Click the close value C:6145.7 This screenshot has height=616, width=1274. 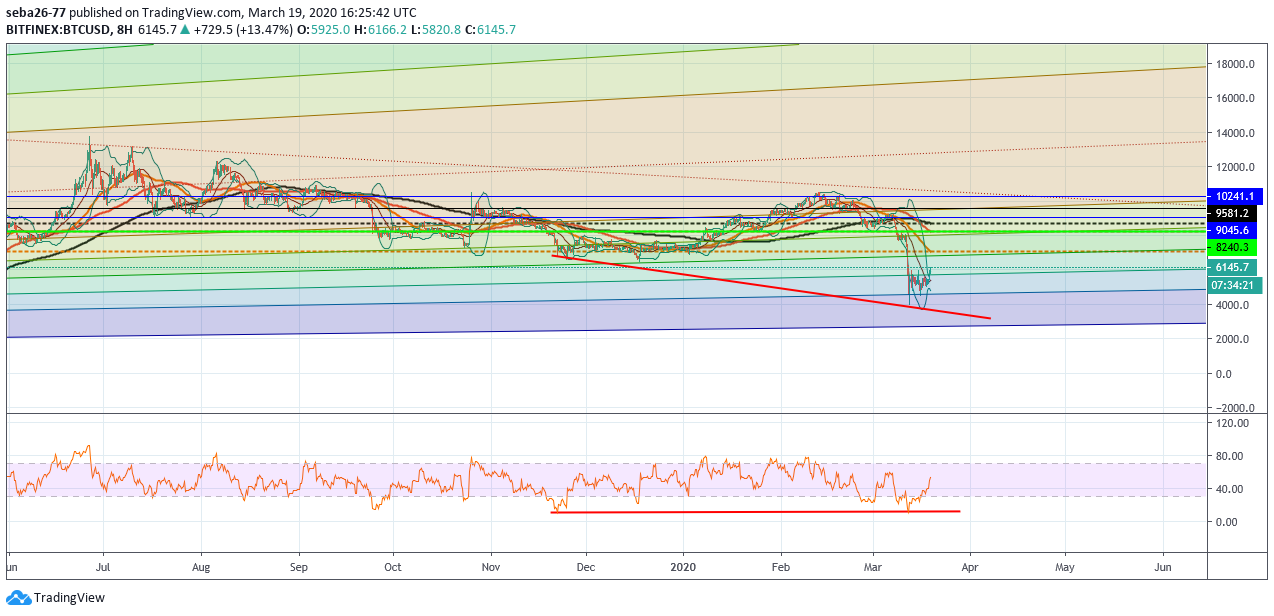click(x=491, y=30)
